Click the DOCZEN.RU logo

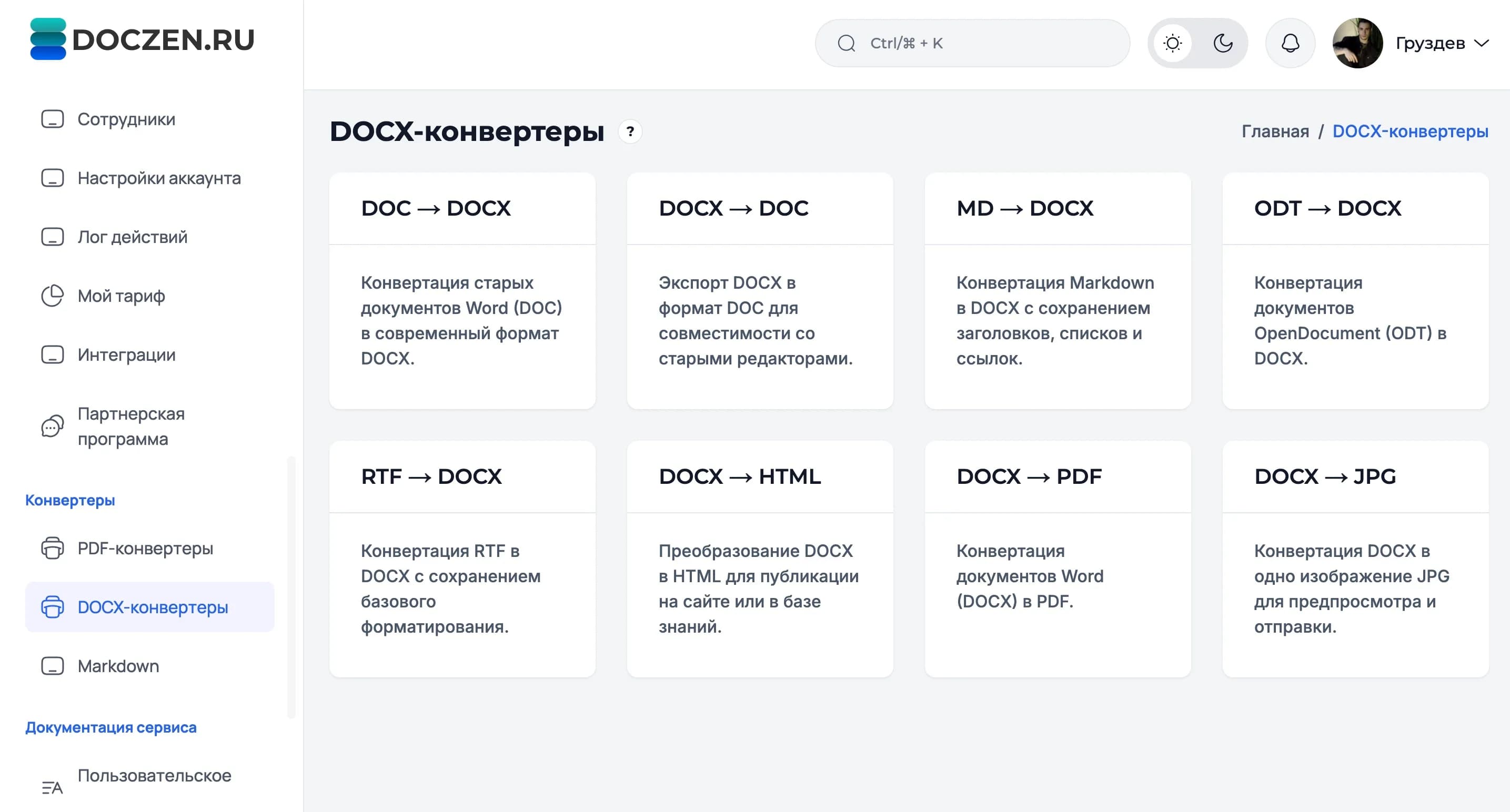coord(142,39)
